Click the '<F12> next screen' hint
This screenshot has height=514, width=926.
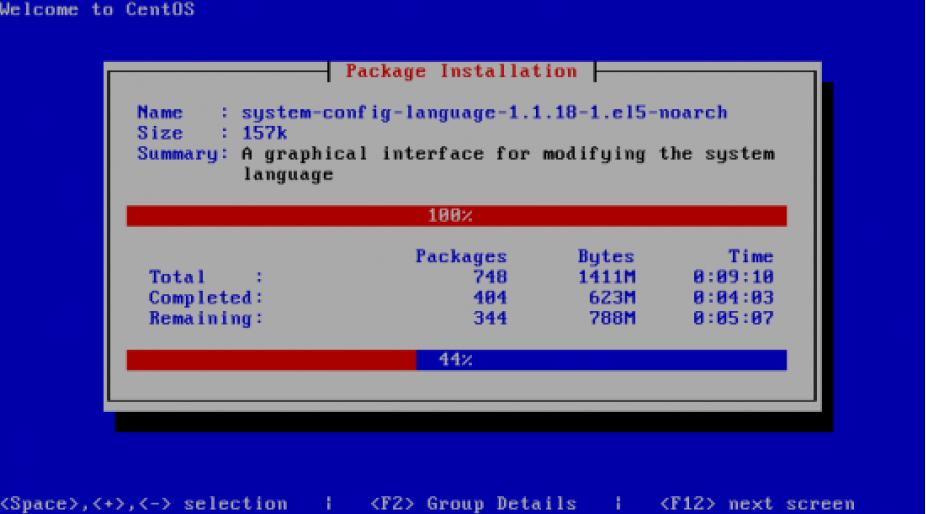[x=757, y=503]
